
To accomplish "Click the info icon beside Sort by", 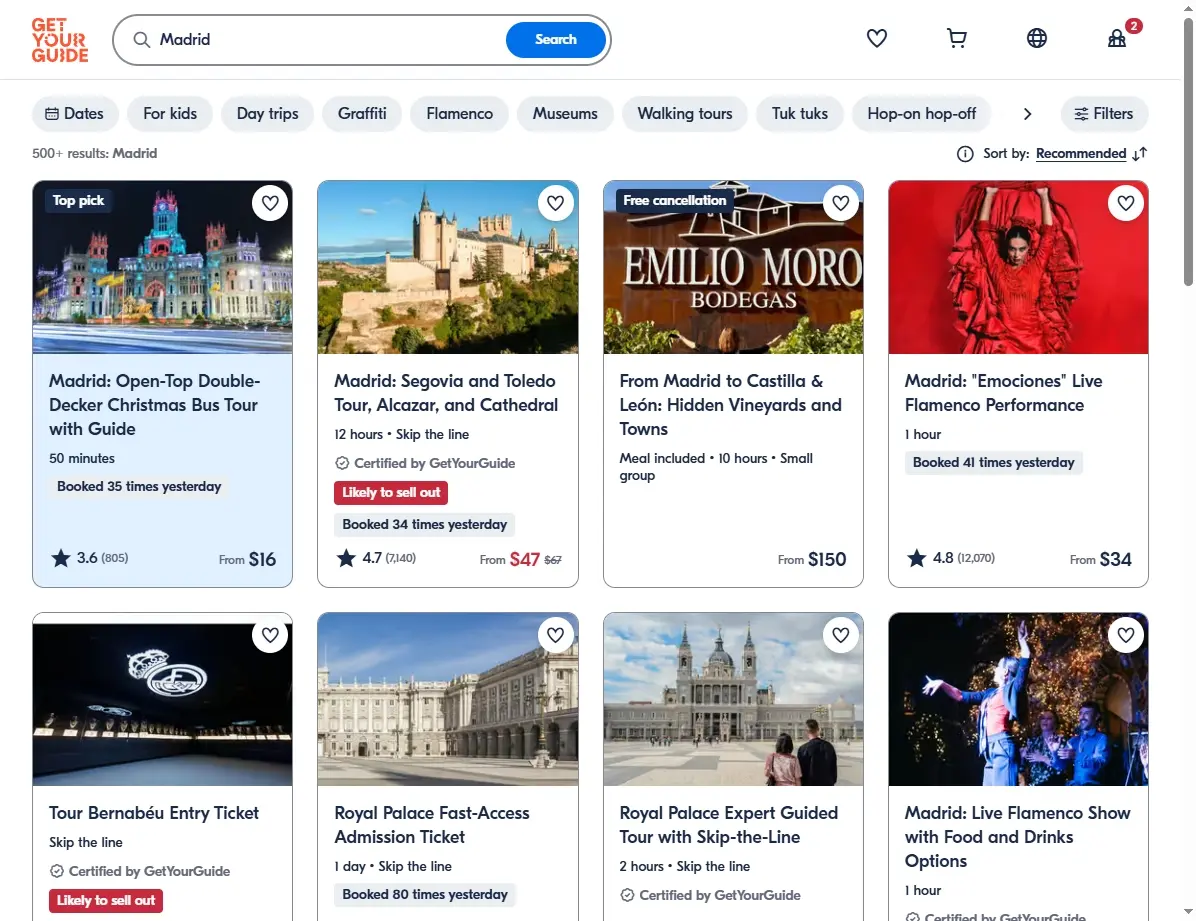I will point(965,154).
